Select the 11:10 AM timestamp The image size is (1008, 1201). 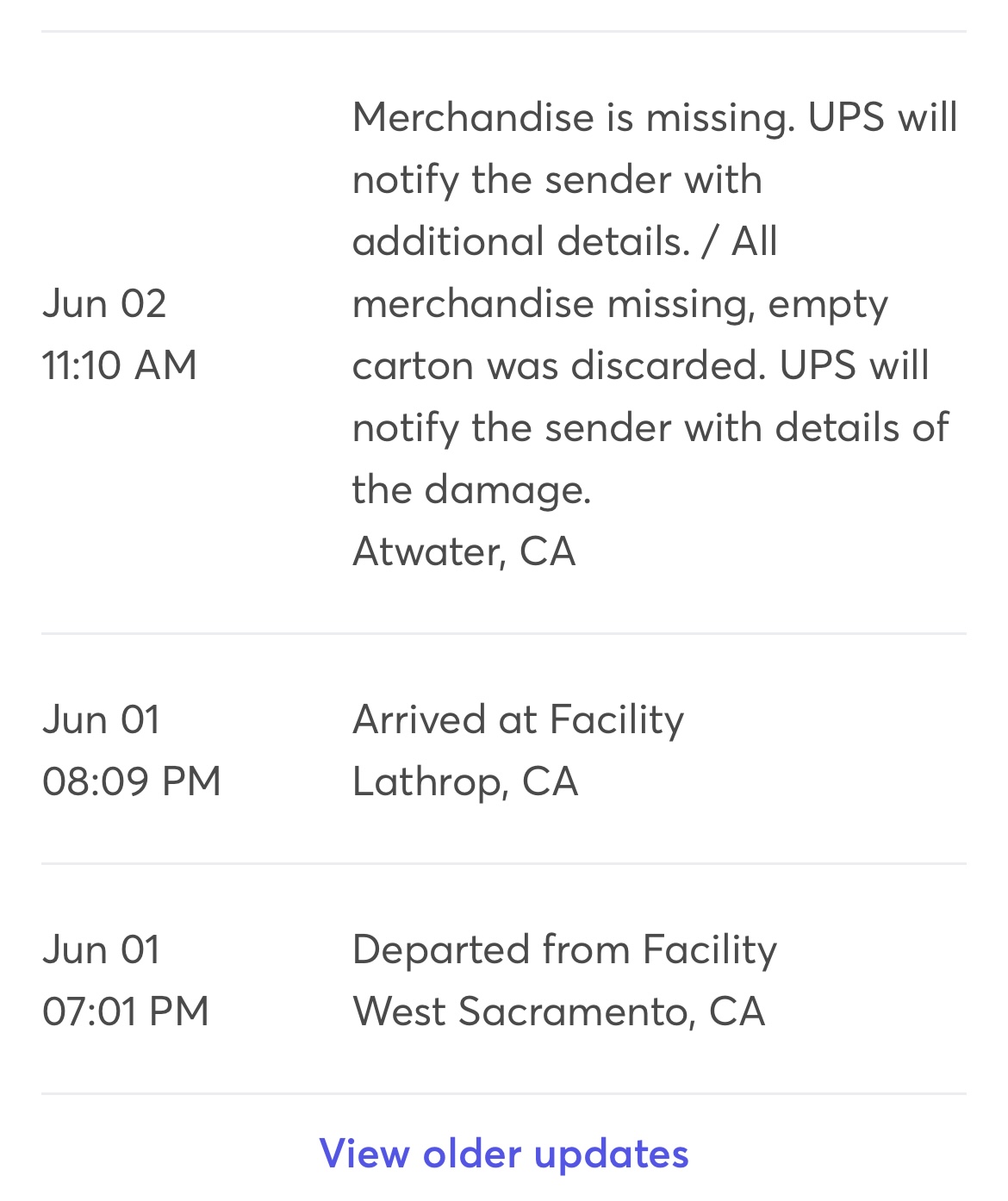click(x=120, y=365)
